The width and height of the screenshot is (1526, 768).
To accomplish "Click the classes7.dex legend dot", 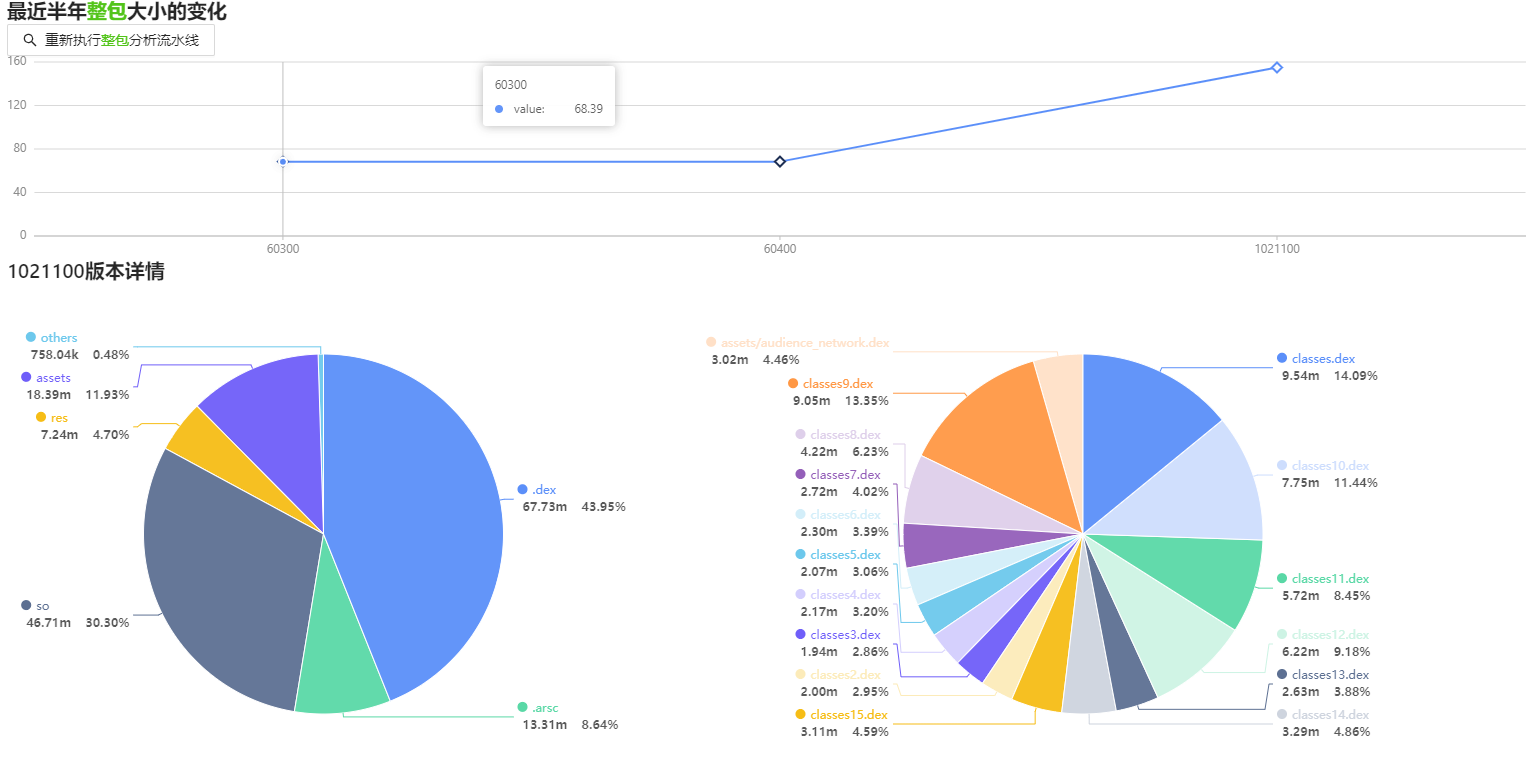I will pos(801,474).
